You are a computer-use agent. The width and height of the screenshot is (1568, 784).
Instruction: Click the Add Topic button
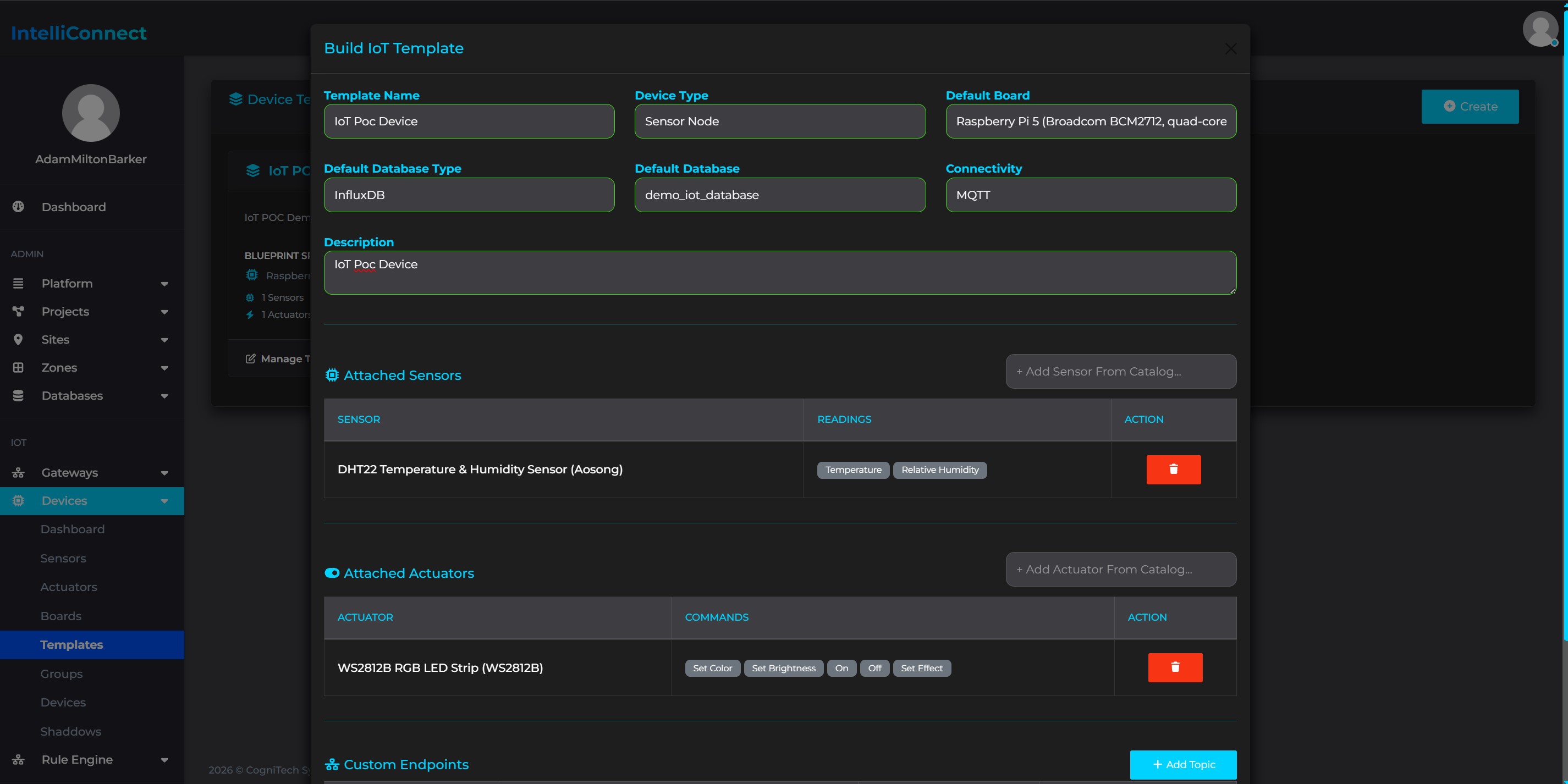(x=1182, y=765)
